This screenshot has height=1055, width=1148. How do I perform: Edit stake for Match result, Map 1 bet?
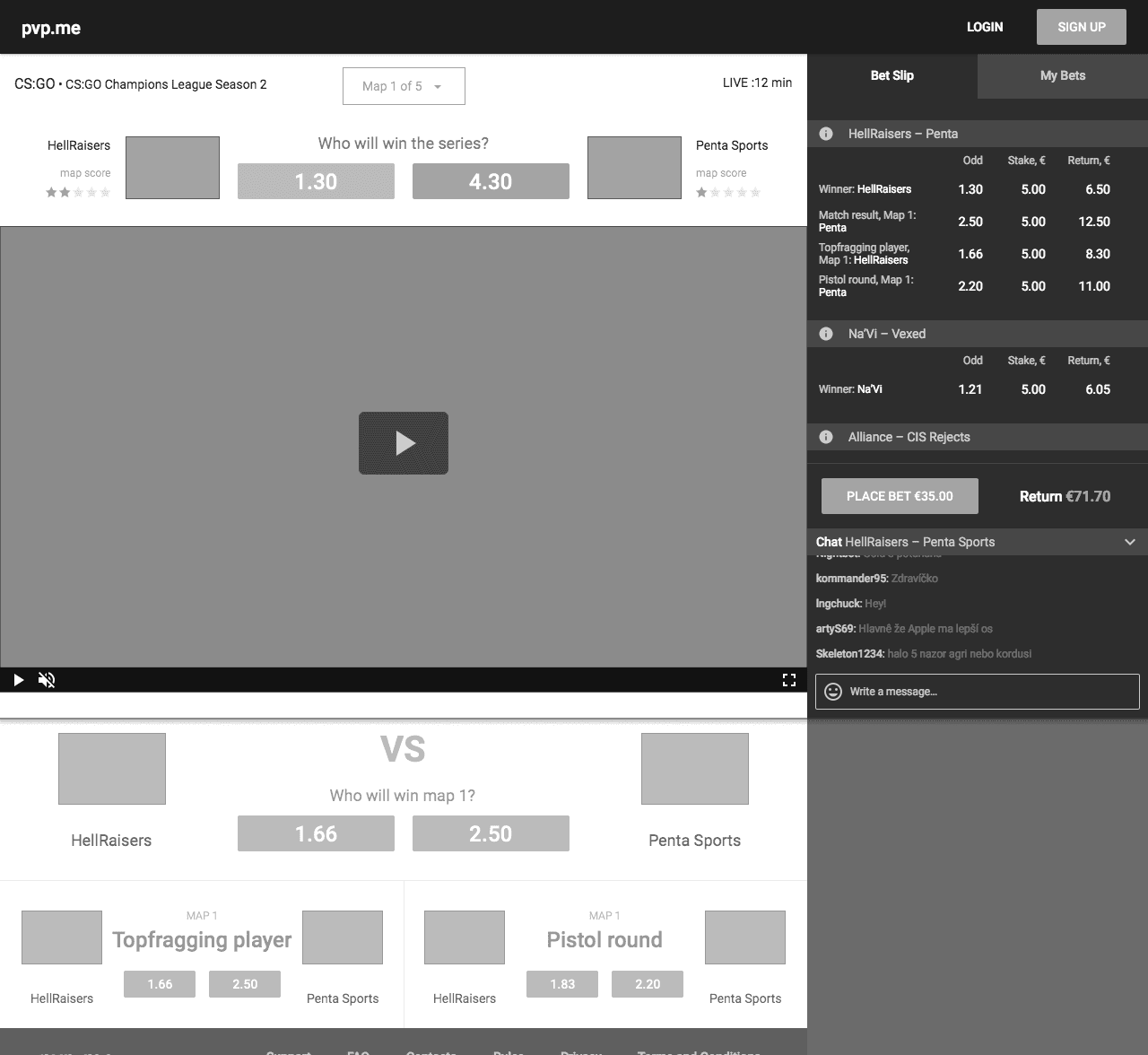coord(1033,222)
